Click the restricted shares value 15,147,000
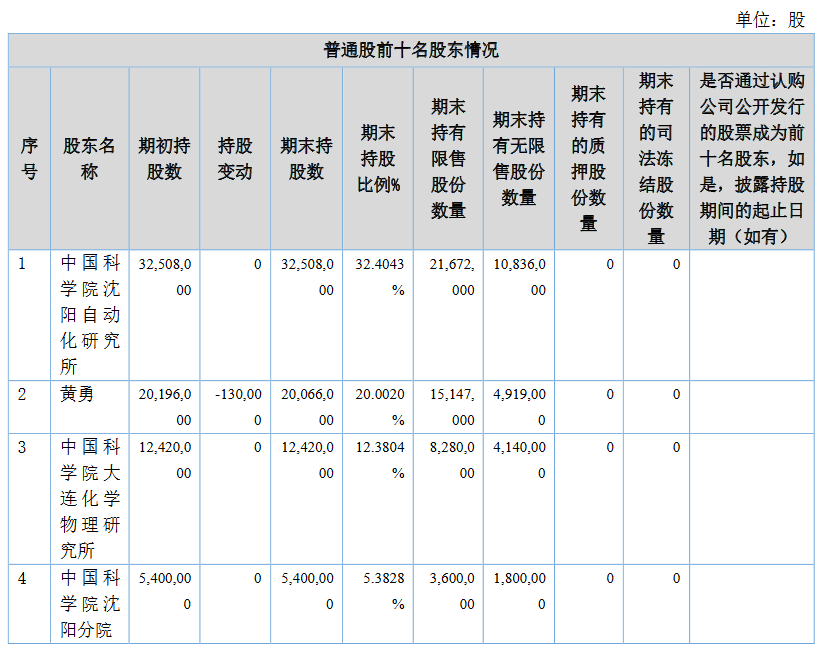831x653 pixels. pos(452,407)
